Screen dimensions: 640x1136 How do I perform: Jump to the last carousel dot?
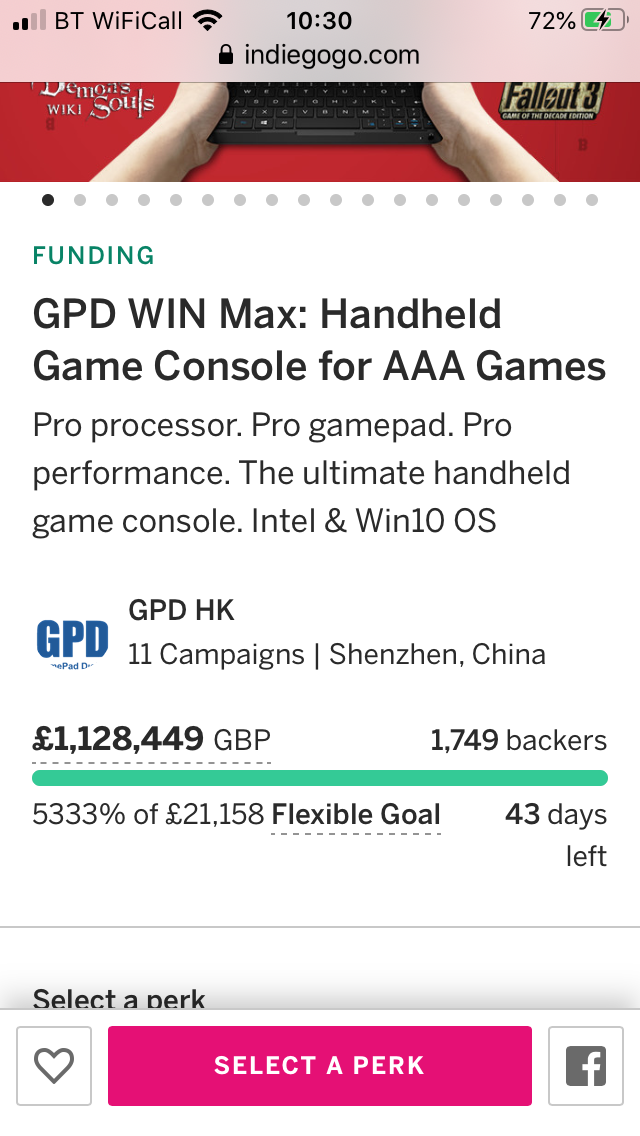click(592, 200)
